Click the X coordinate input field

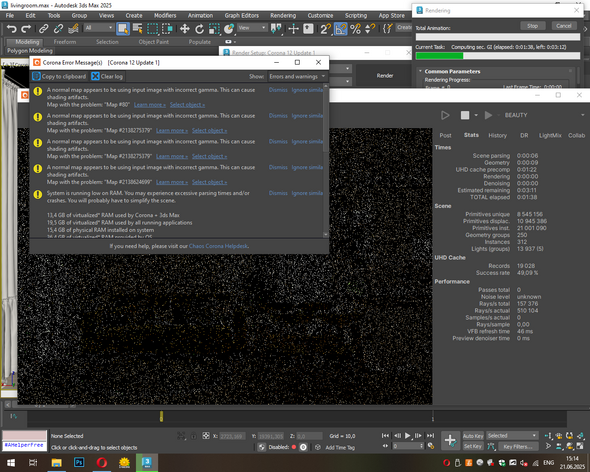pos(232,436)
